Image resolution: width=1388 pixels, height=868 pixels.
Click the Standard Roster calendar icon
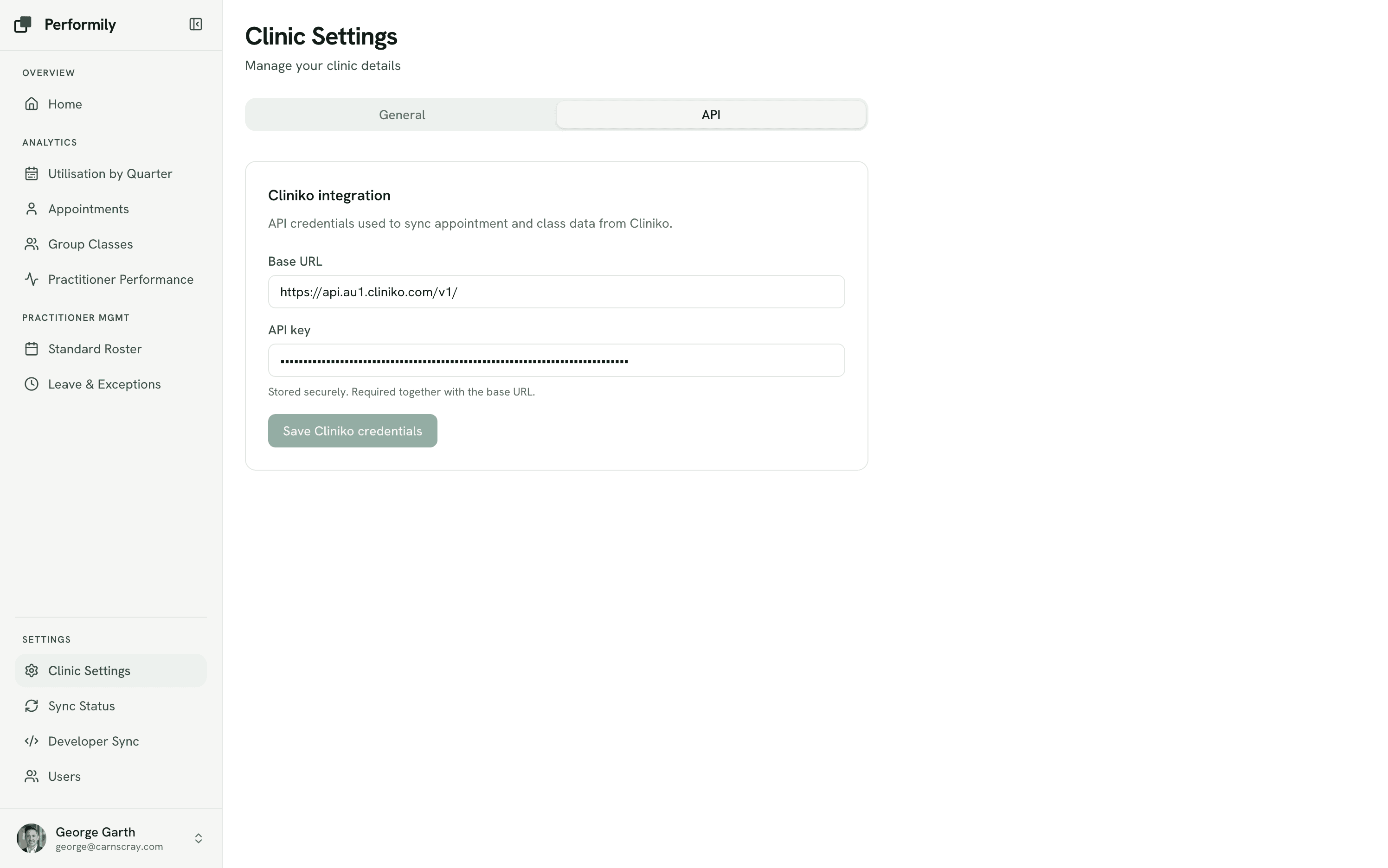tap(32, 349)
